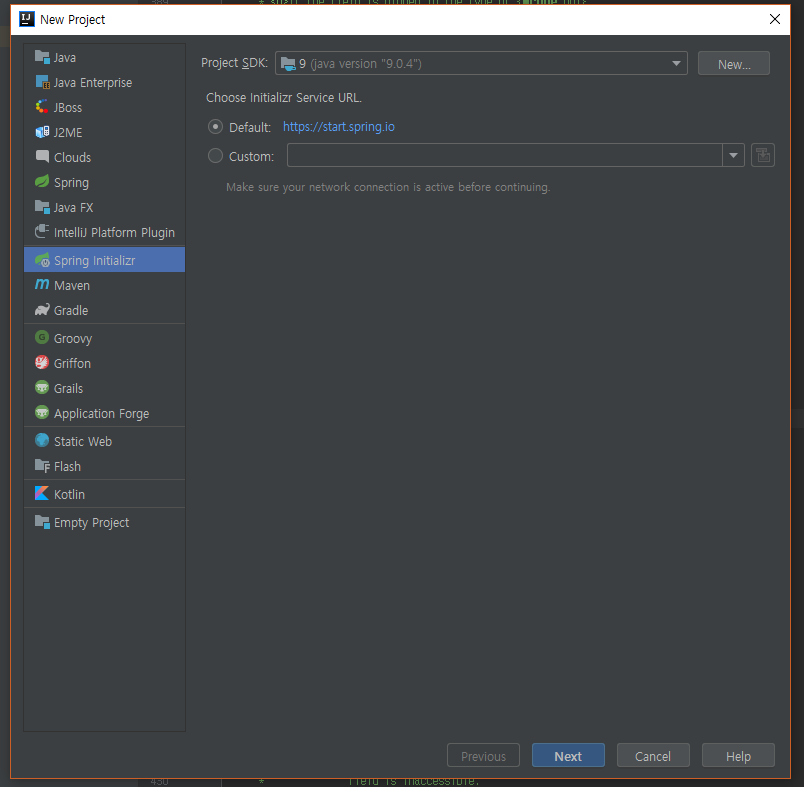The height and width of the screenshot is (787, 804).
Task: Select the Application Forge label
Action: pyautogui.click(x=102, y=414)
